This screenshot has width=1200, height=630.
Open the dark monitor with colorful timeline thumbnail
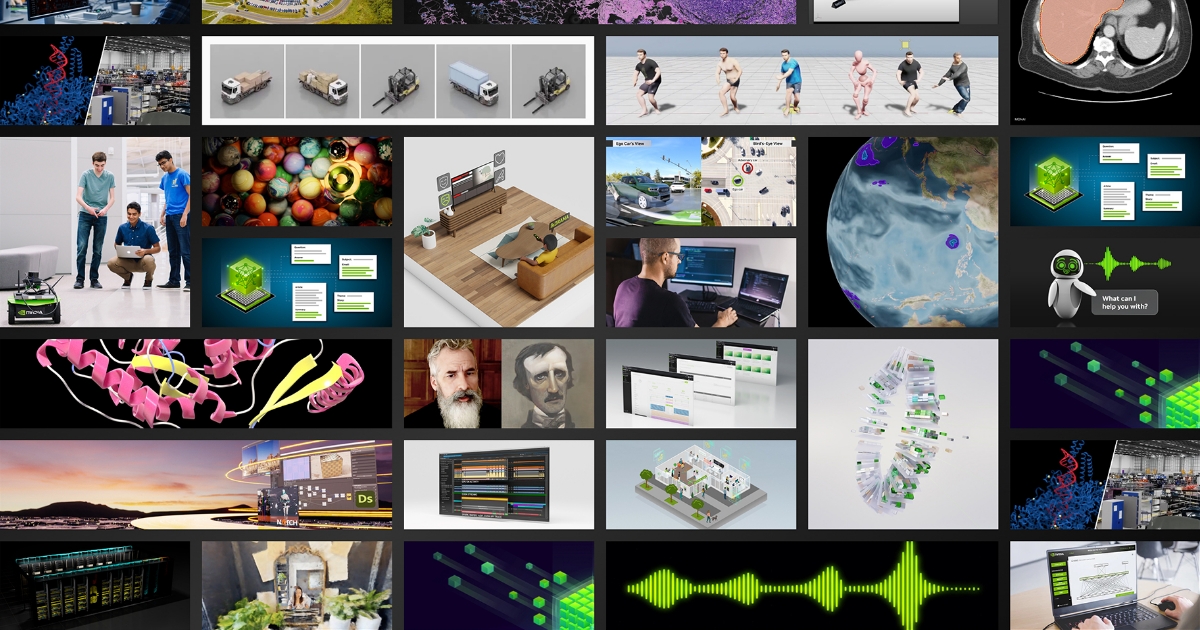coord(499,485)
